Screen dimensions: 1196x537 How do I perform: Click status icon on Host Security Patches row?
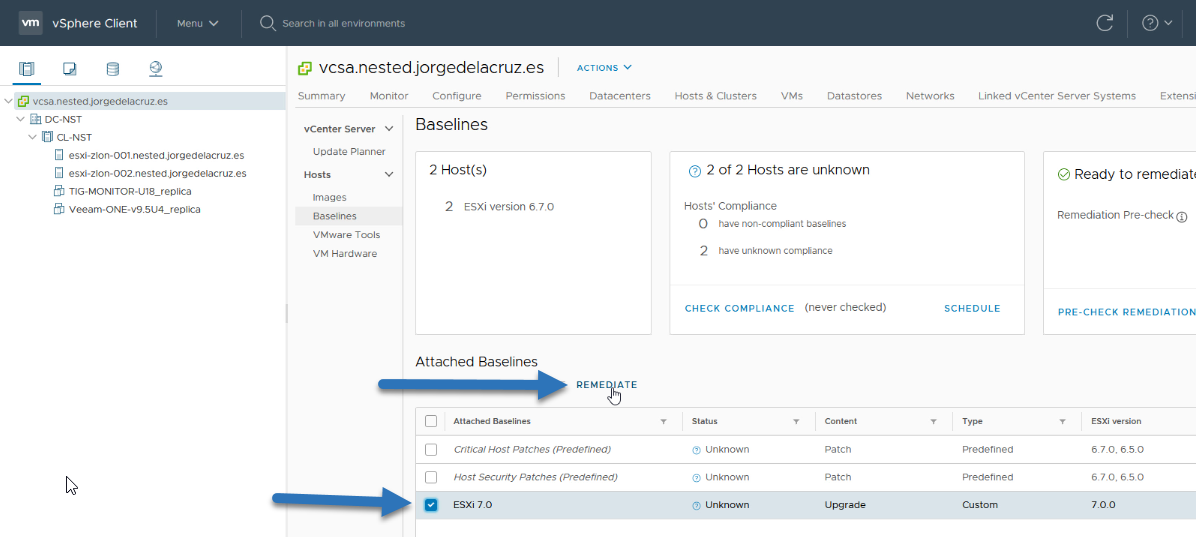coord(696,478)
